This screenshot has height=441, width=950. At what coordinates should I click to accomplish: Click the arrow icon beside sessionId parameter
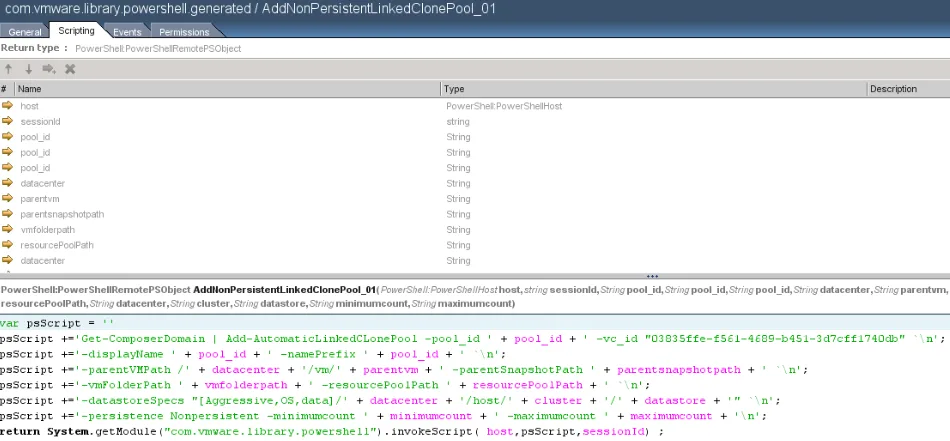point(7,121)
